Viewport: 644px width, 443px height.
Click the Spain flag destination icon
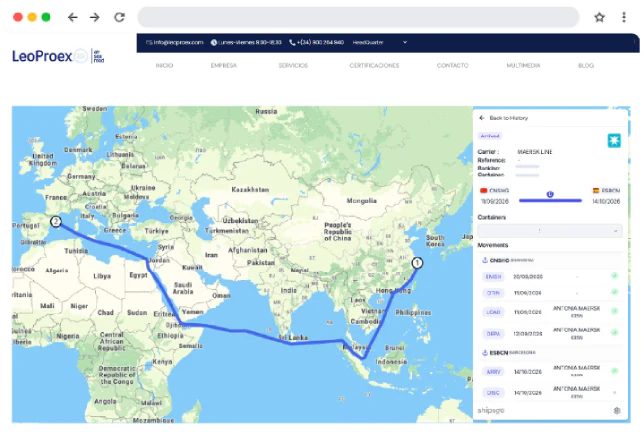[596, 191]
